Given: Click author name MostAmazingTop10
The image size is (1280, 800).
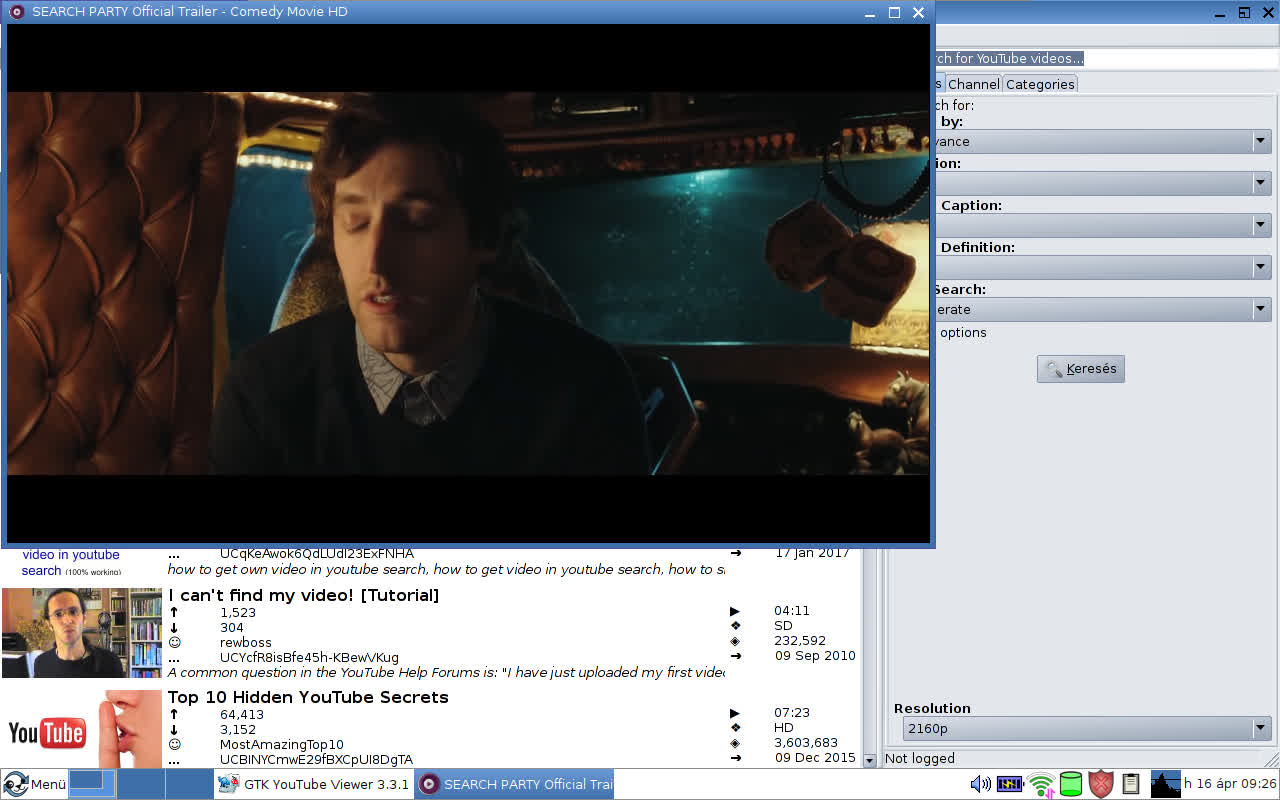Looking at the screenshot, I should pyautogui.click(x=282, y=744).
